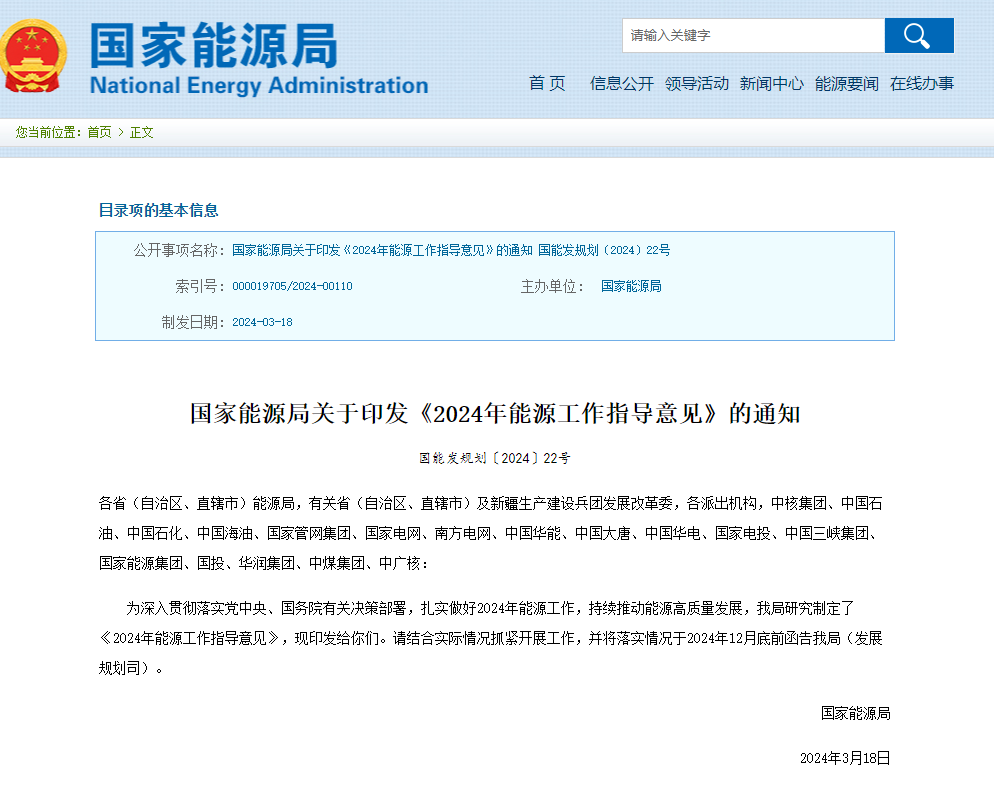Click the national emblem logo

point(35,56)
